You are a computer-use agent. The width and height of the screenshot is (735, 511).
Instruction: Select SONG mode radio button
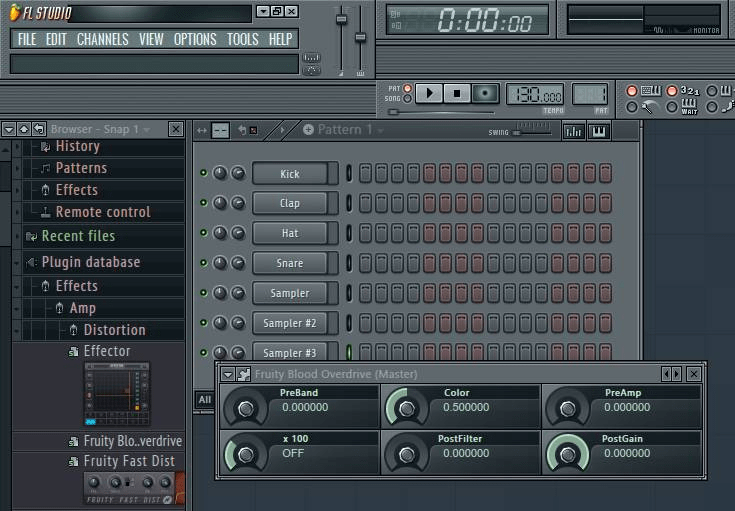[407, 99]
